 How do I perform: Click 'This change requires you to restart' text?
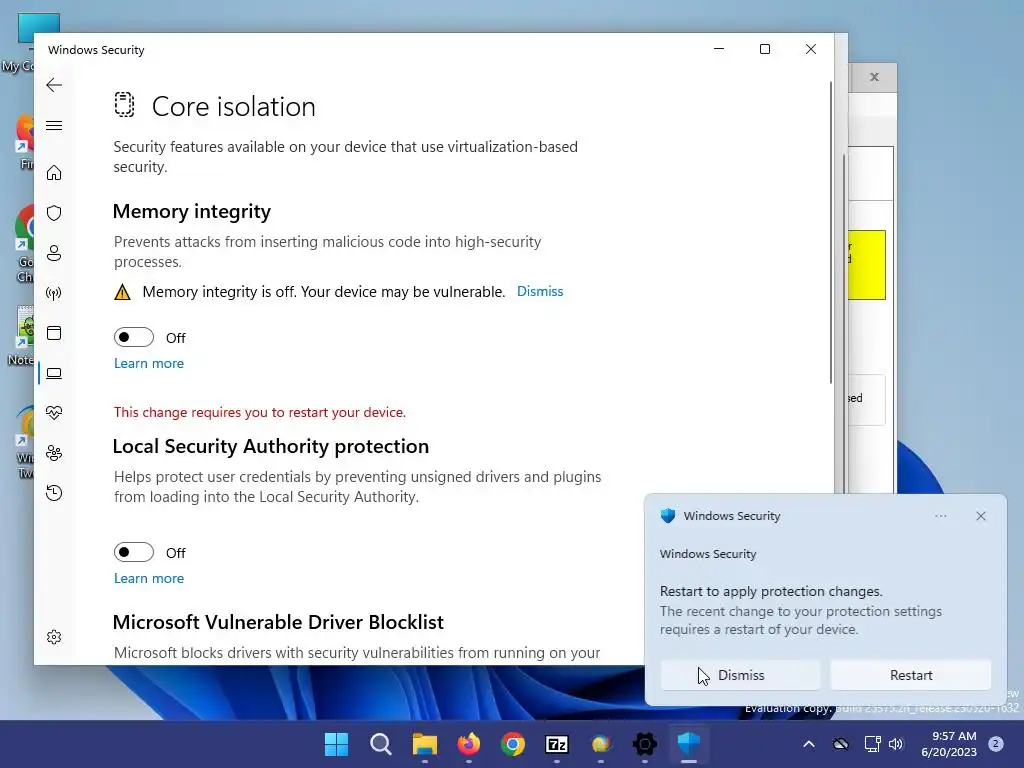pos(260,412)
